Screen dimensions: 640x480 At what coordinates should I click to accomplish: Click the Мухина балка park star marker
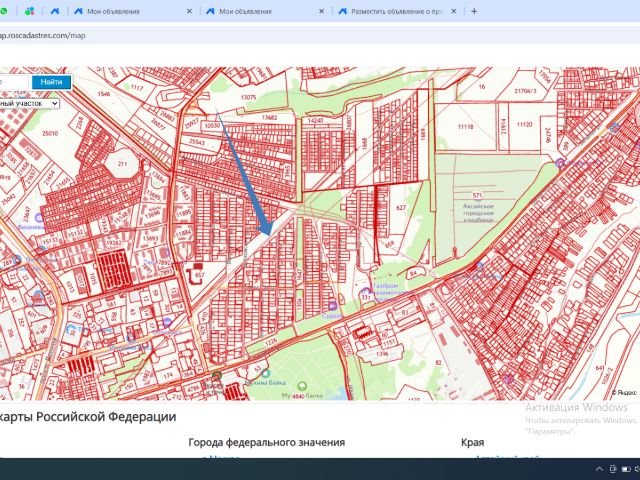pos(266,373)
